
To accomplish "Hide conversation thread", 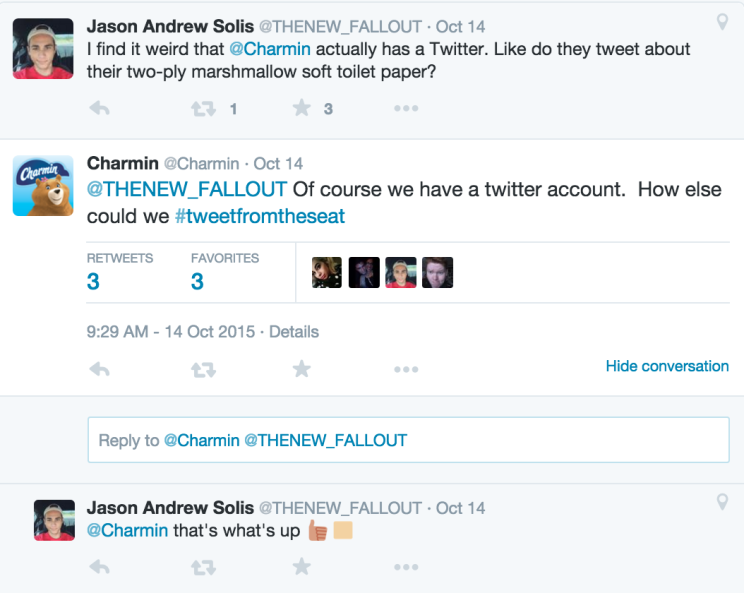I will [x=667, y=366].
